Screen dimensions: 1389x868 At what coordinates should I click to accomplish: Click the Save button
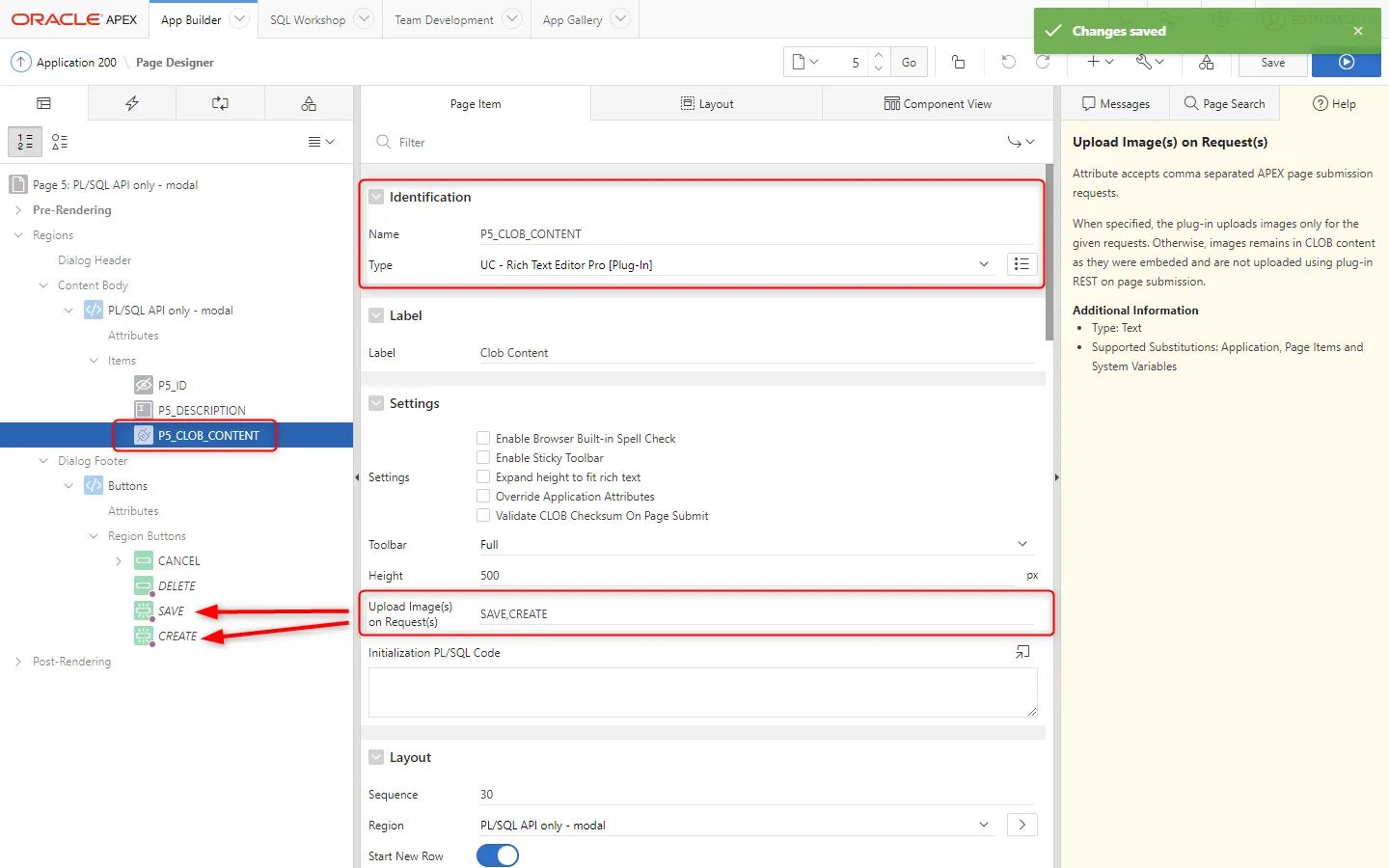[1272, 63]
